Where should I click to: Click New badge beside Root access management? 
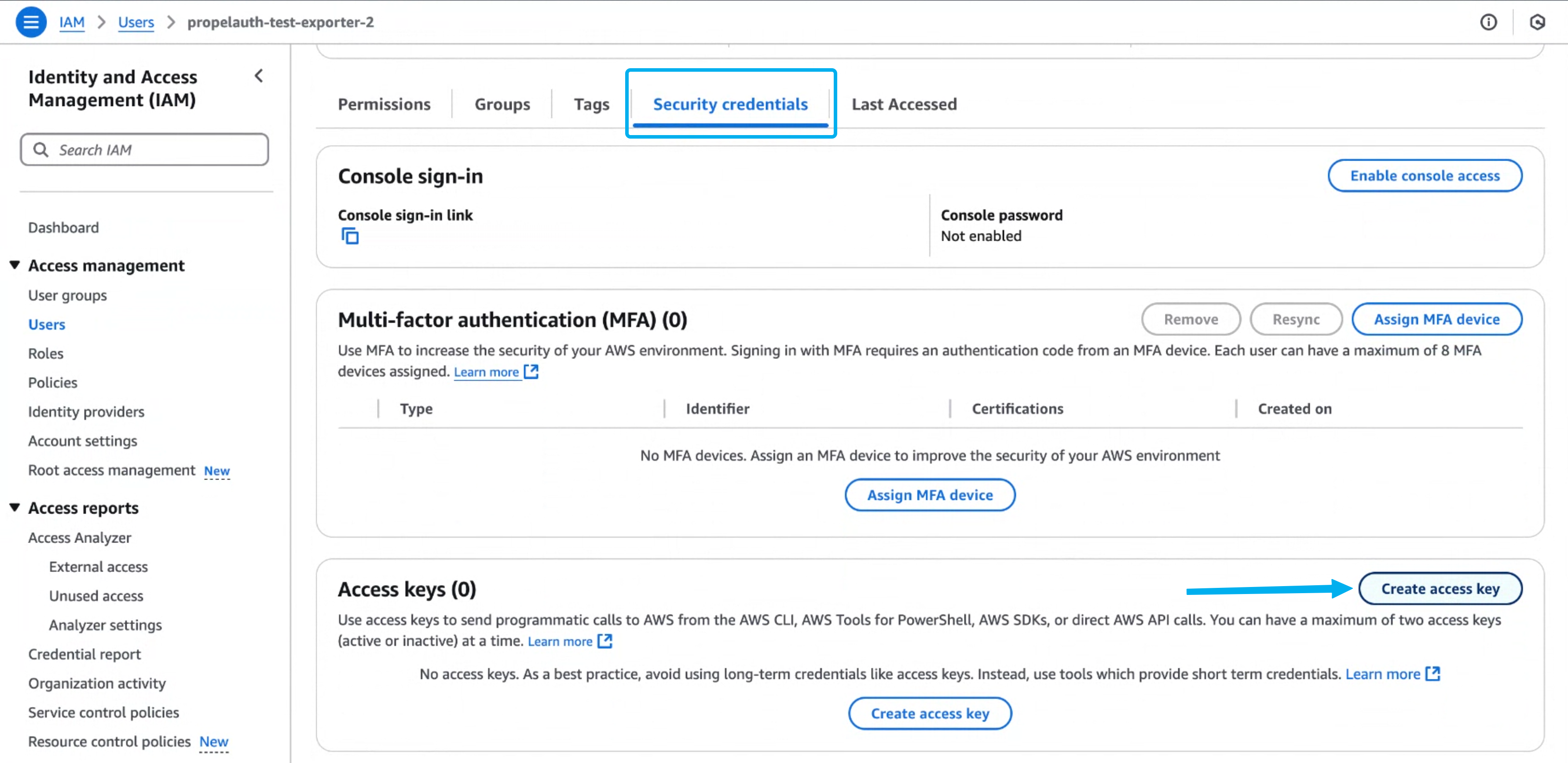[x=217, y=471]
